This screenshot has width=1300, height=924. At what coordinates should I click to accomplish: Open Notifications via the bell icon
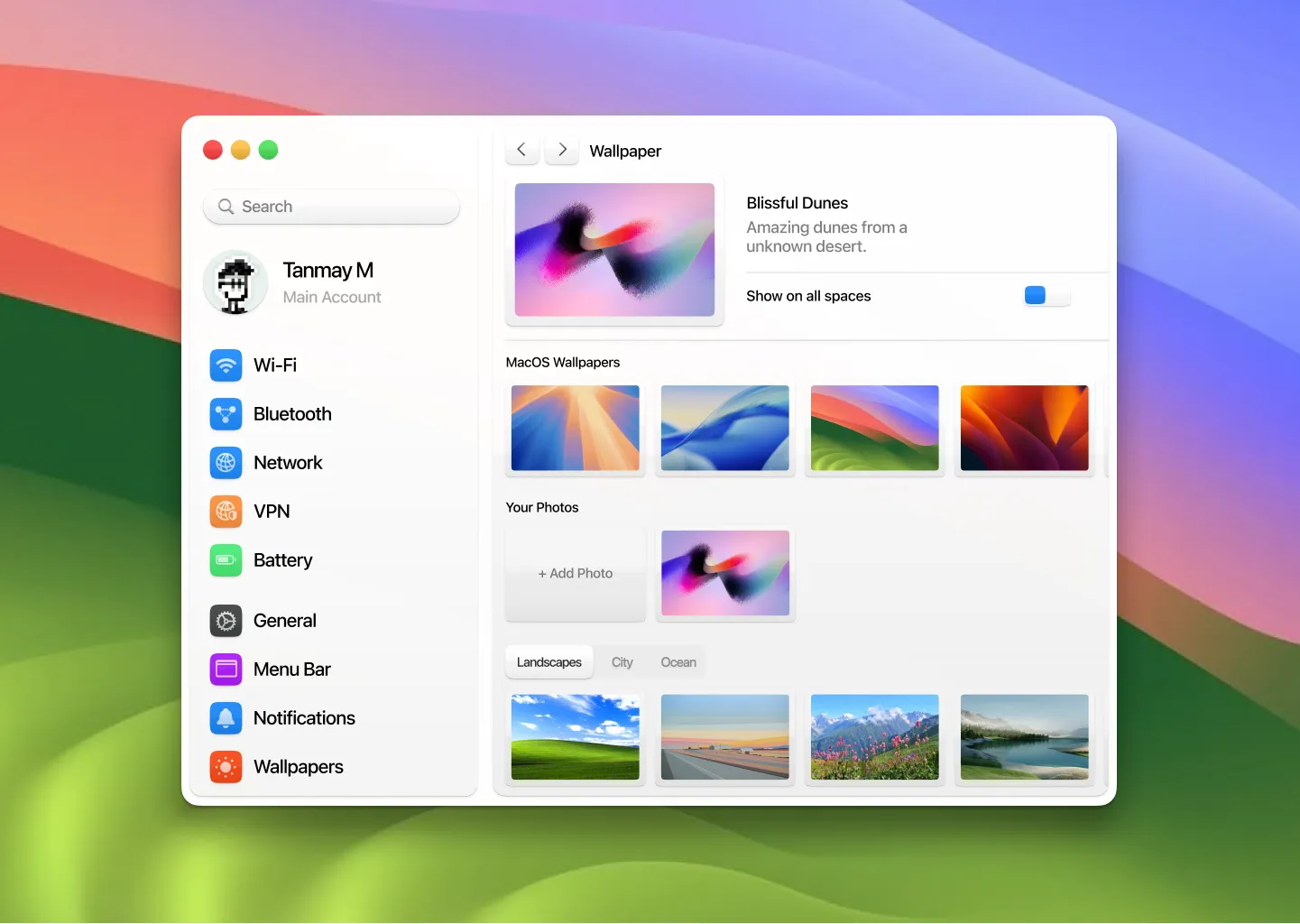226,718
